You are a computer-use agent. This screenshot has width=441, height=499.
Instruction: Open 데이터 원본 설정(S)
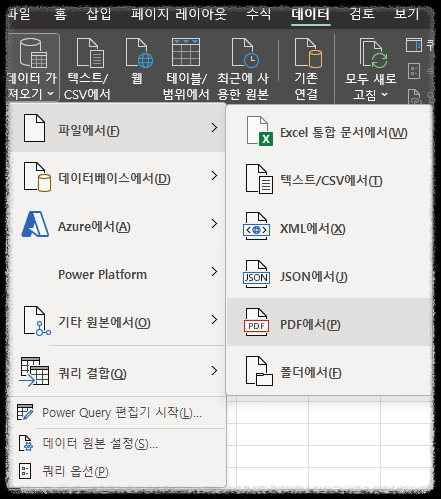click(x=117, y=443)
